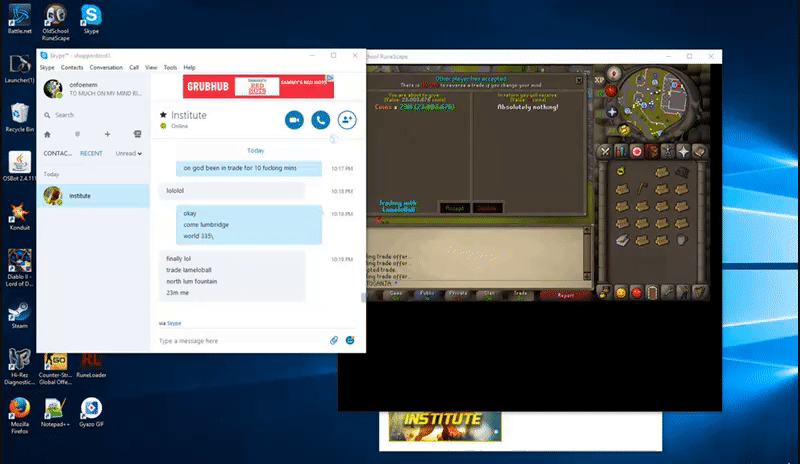Open the View menu in Skype
Image resolution: width=800 pixels, height=464 pixels.
(x=151, y=67)
